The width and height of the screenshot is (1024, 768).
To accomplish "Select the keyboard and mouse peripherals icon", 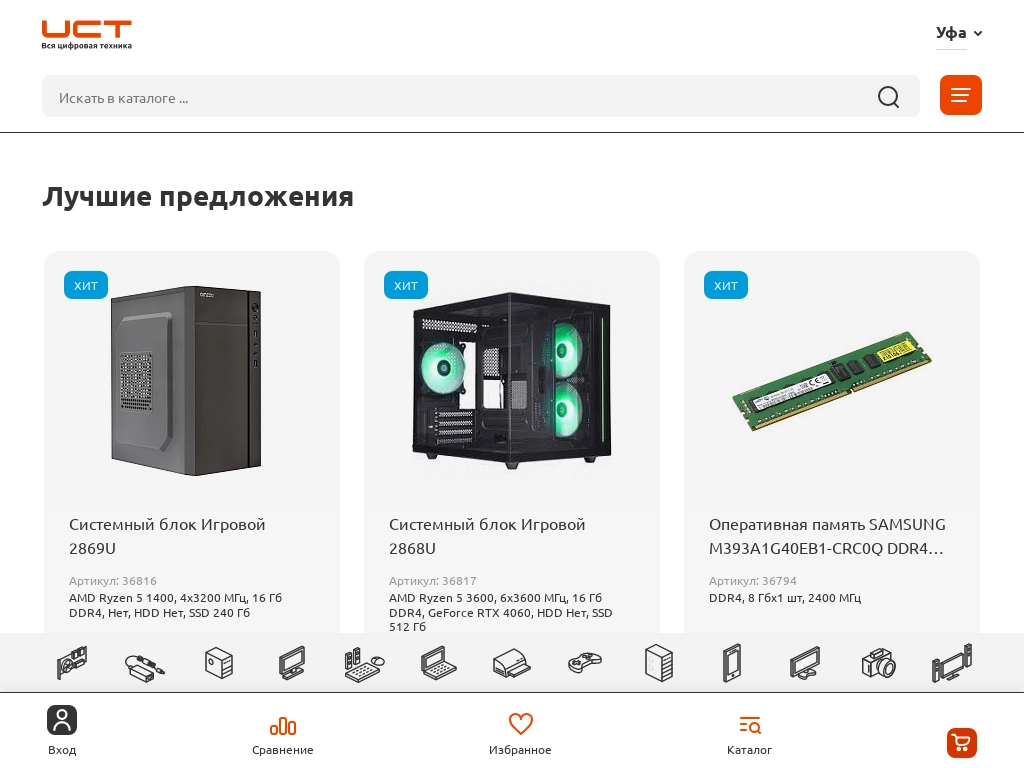I will pos(364,665).
